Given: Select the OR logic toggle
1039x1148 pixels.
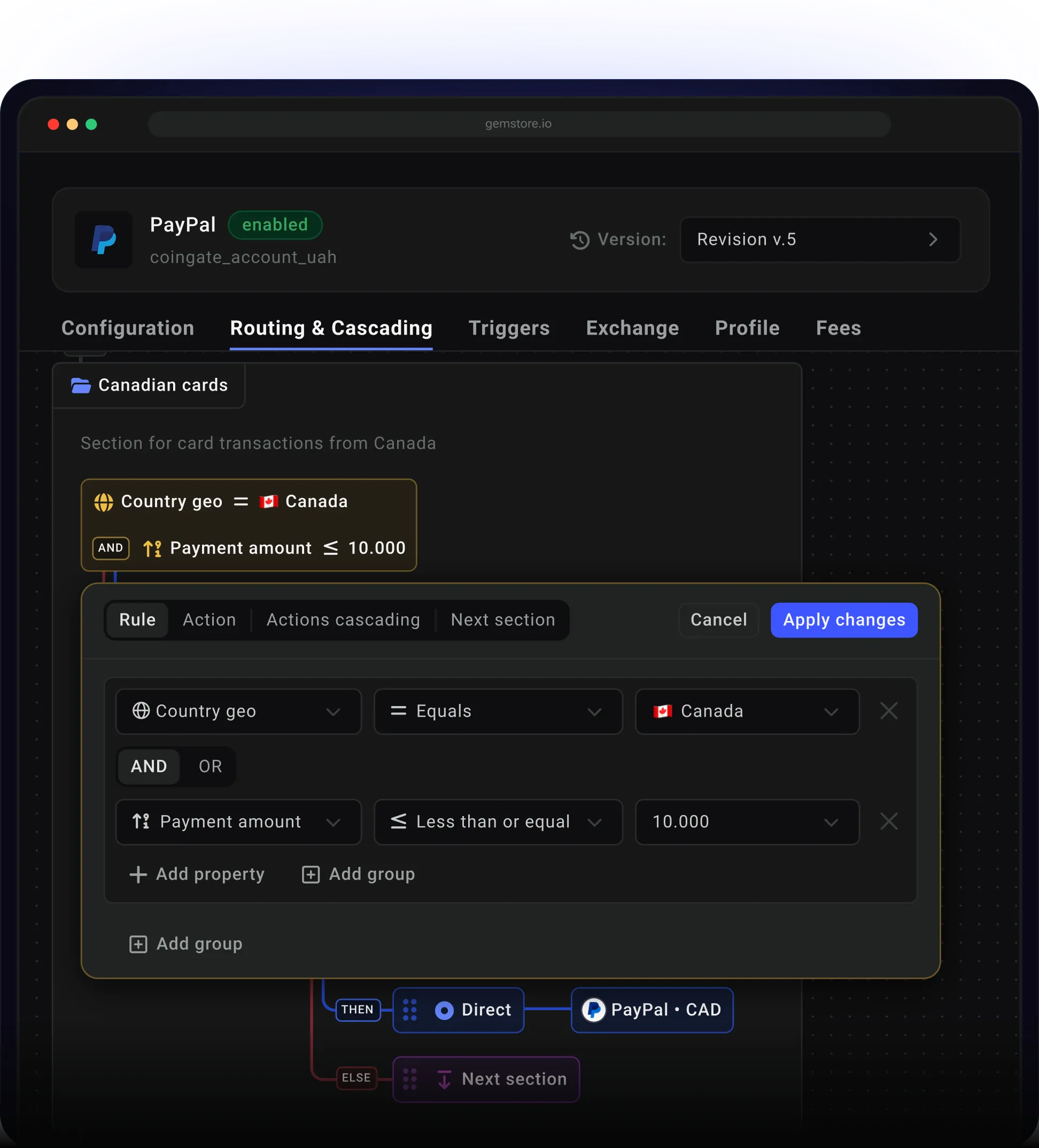Looking at the screenshot, I should click(x=210, y=766).
